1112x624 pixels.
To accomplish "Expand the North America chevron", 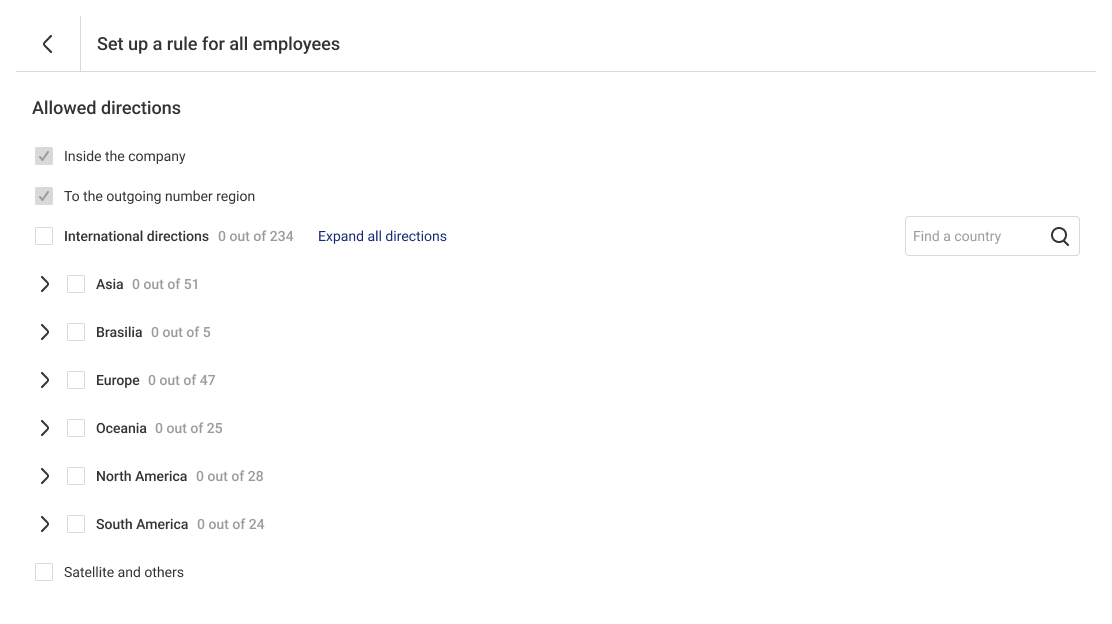I will (45, 477).
